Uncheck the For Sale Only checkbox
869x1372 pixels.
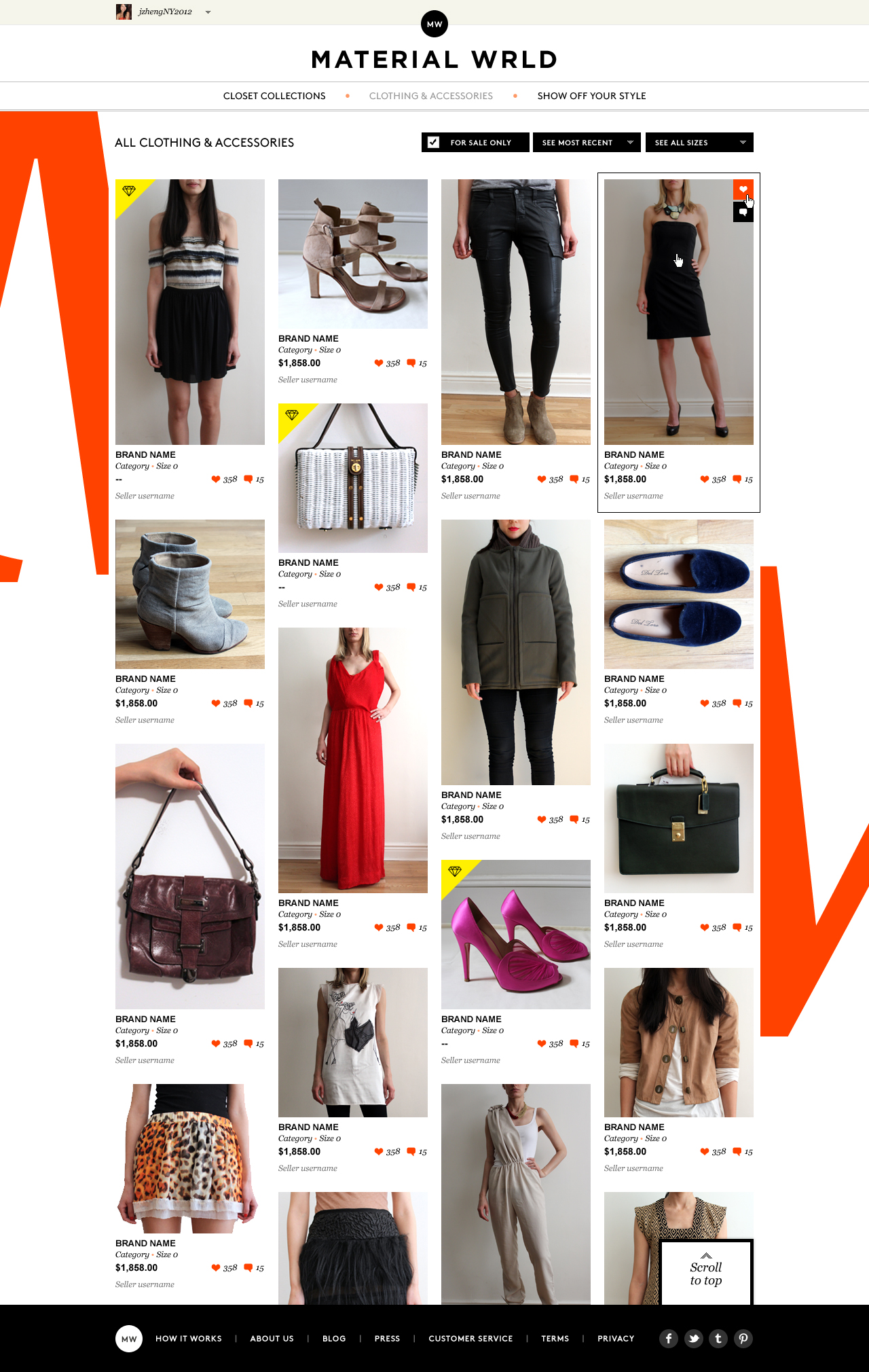[434, 142]
